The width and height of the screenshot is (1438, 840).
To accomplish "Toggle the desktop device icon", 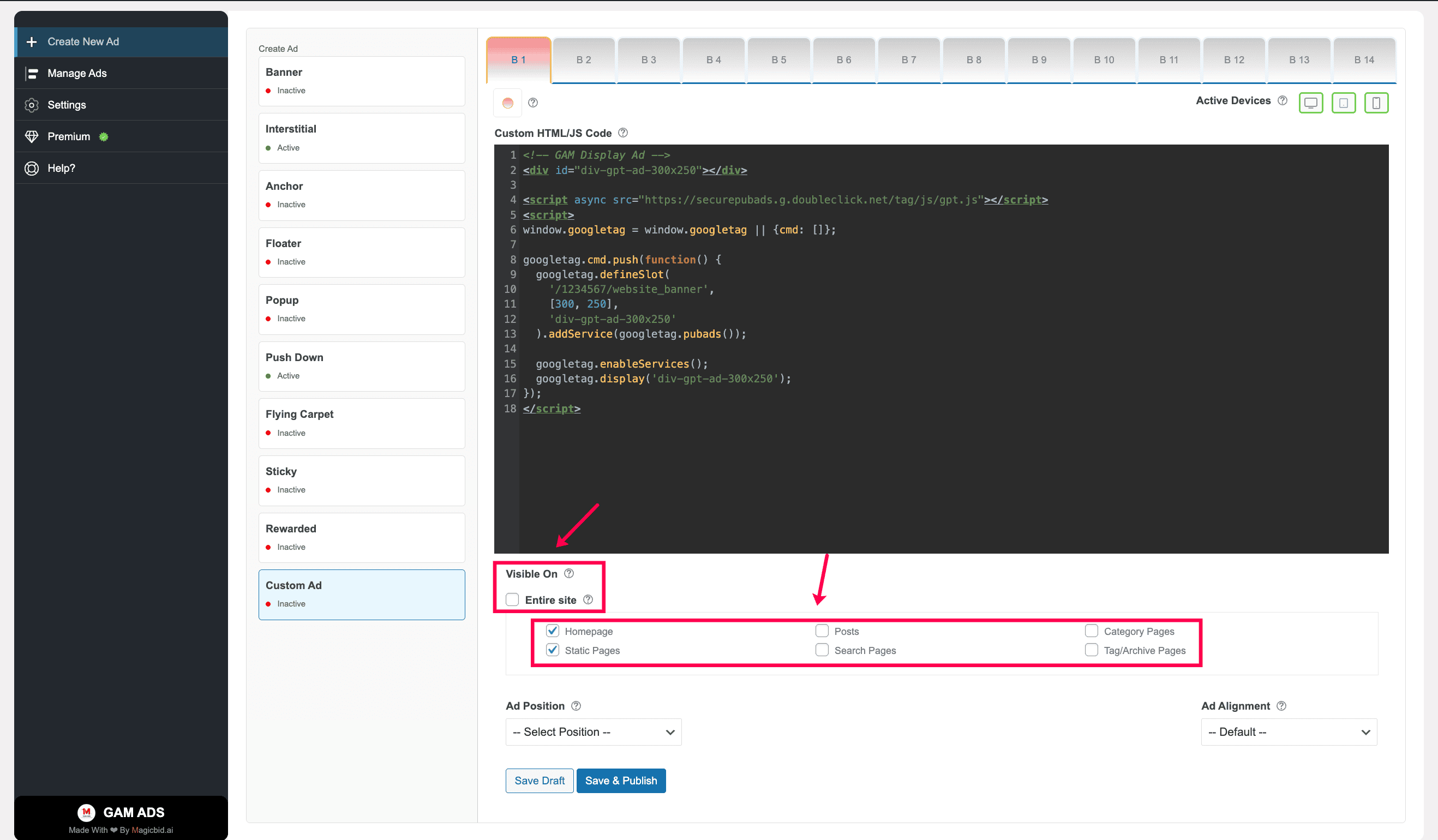I will 1311,103.
